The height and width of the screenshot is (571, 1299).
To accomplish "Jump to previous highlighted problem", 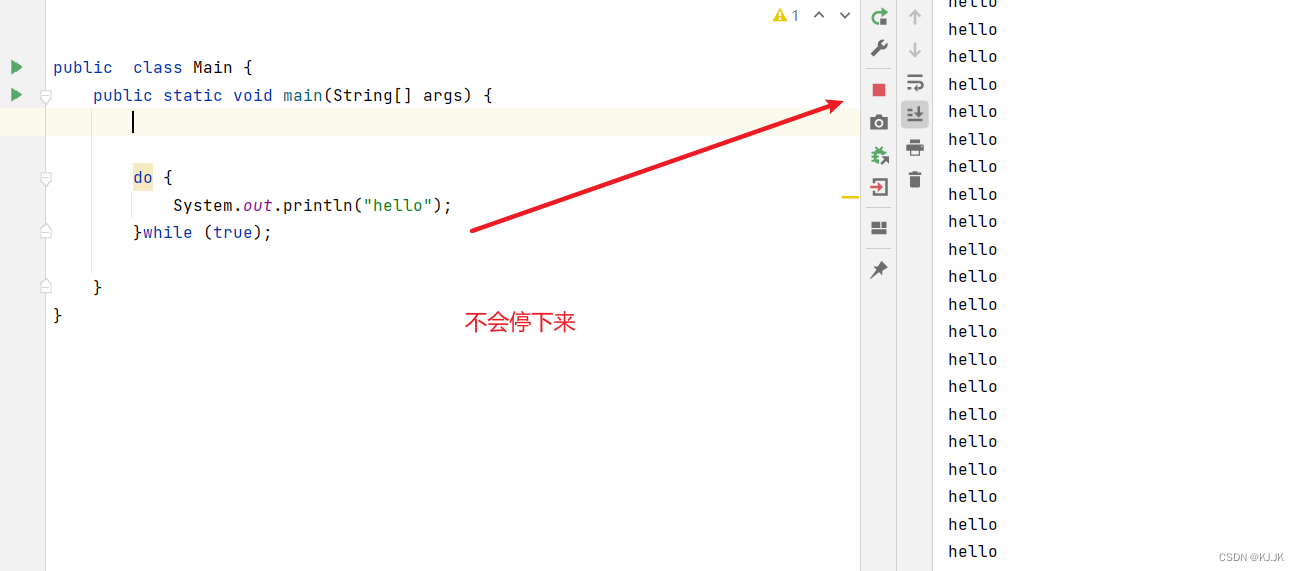I will tap(819, 15).
